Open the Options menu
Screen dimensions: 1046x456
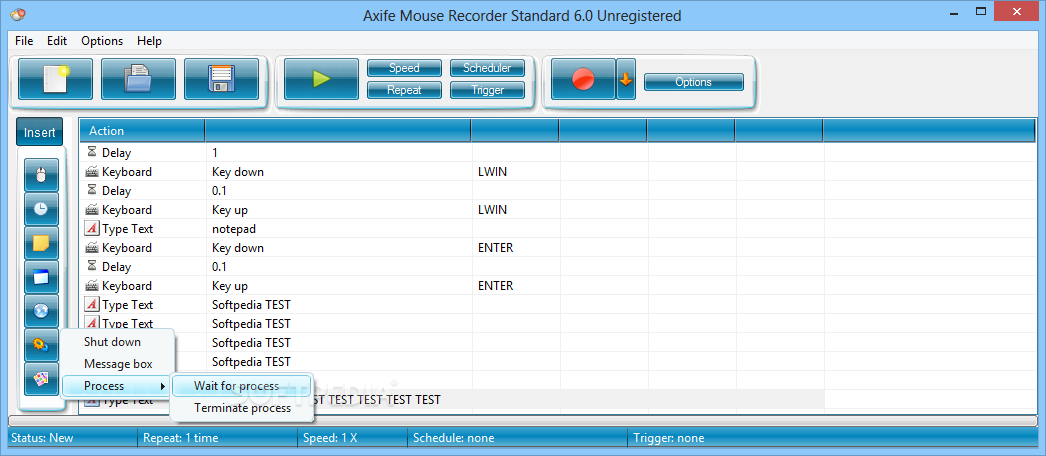(x=102, y=41)
